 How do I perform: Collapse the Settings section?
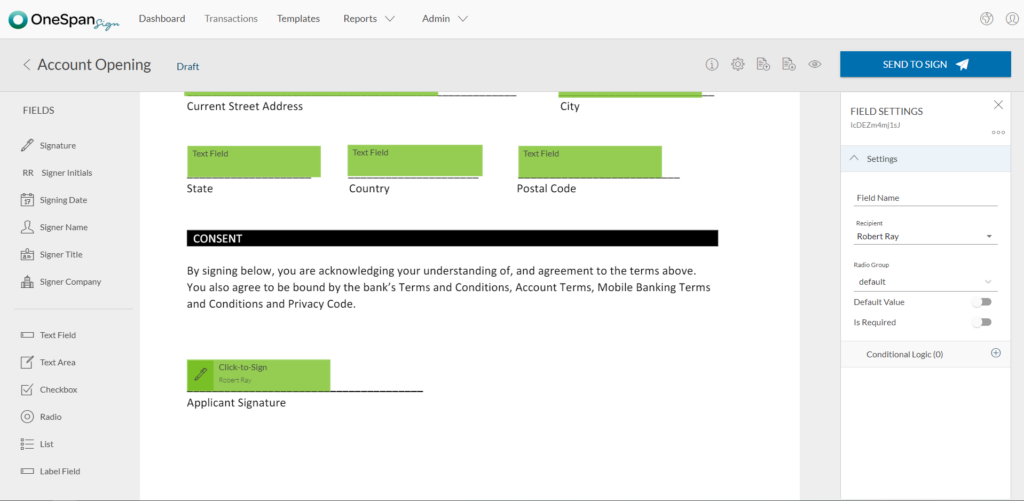855,159
